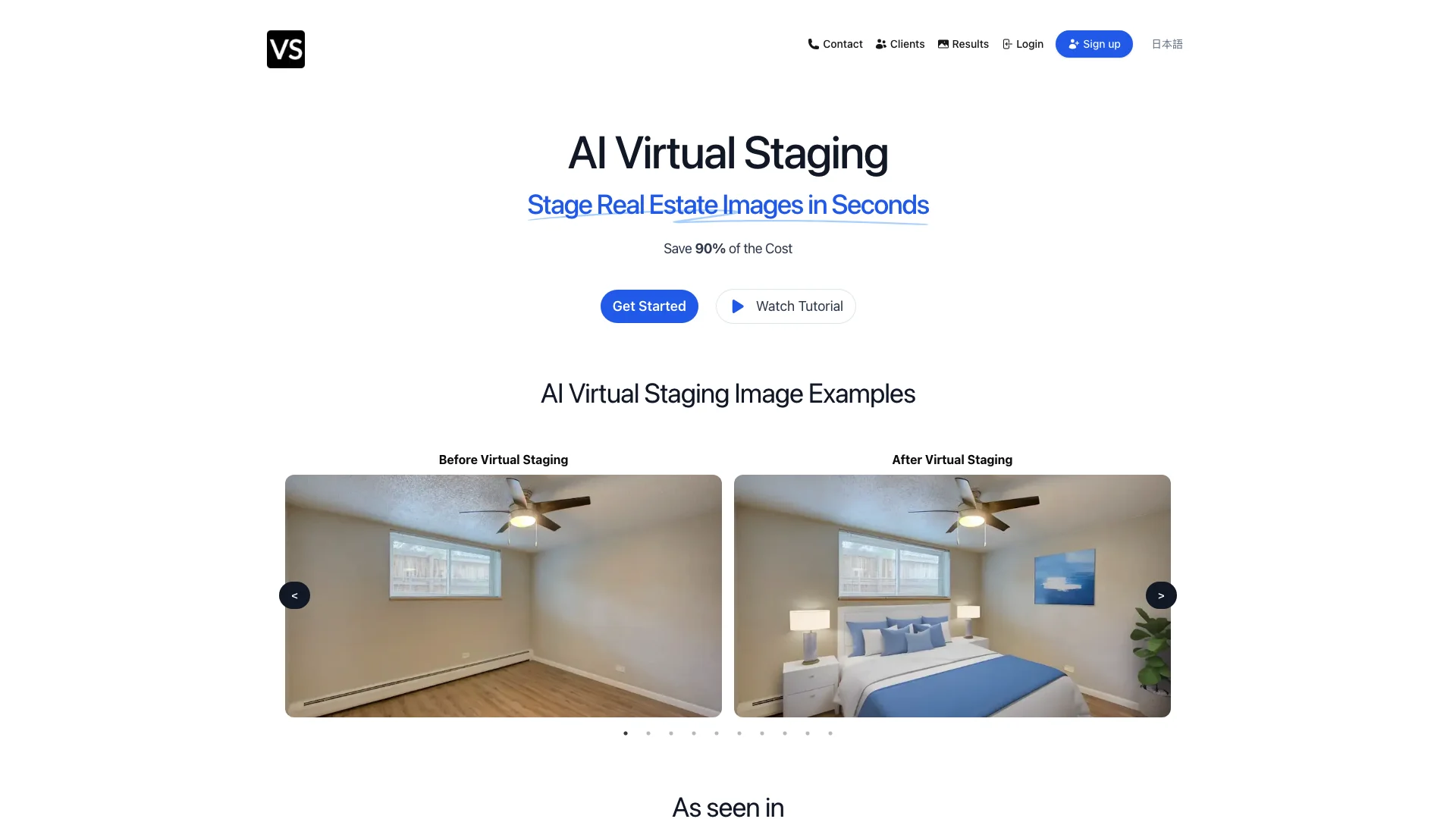This screenshot has height=819, width=1456.
Task: Click the tenth carousel dot indicator
Action: click(x=830, y=734)
